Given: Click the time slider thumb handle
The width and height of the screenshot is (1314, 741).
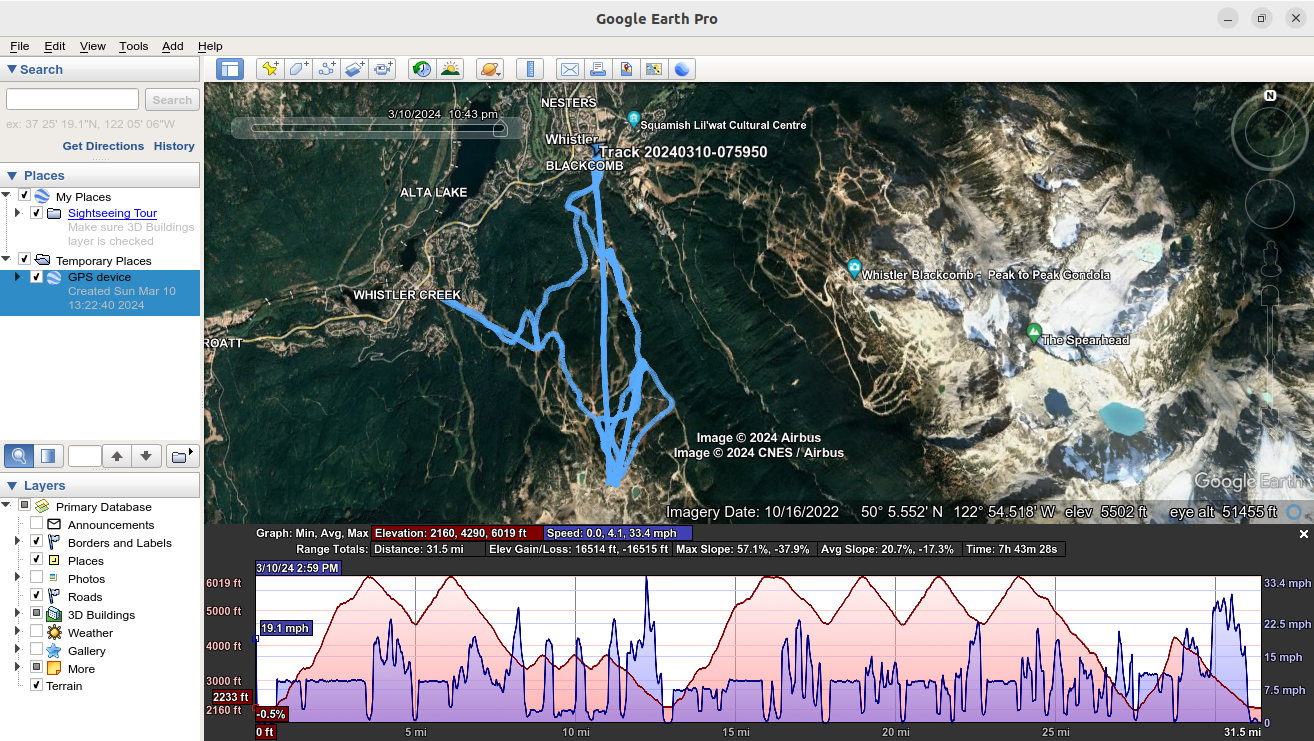Looking at the screenshot, I should point(500,128).
